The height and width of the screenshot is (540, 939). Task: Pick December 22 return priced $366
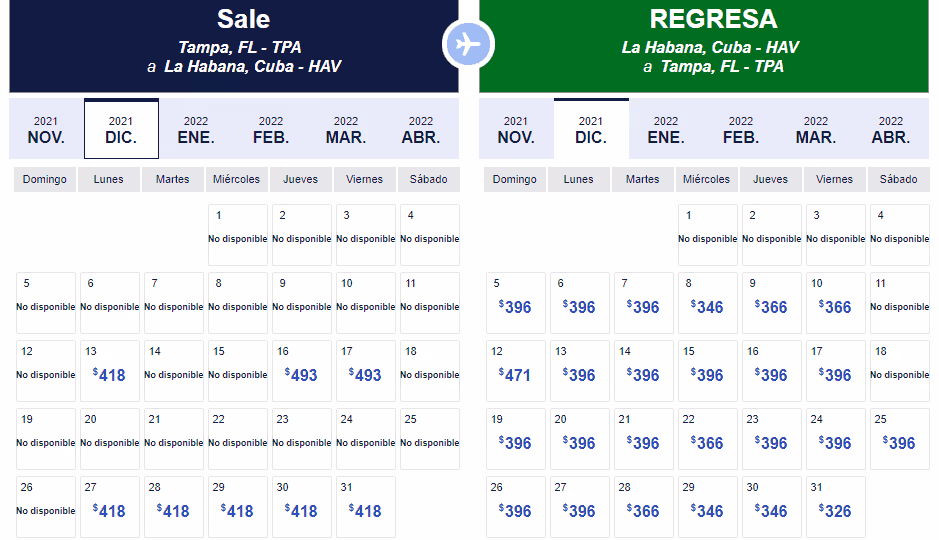click(x=707, y=439)
